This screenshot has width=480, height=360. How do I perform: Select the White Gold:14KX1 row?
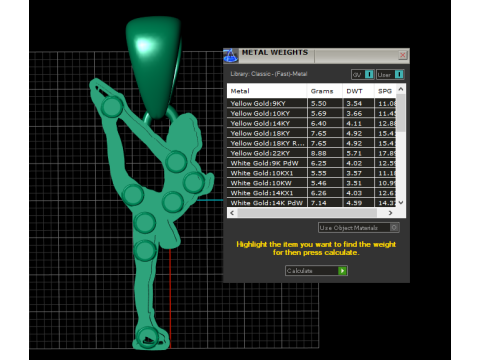pos(312,193)
